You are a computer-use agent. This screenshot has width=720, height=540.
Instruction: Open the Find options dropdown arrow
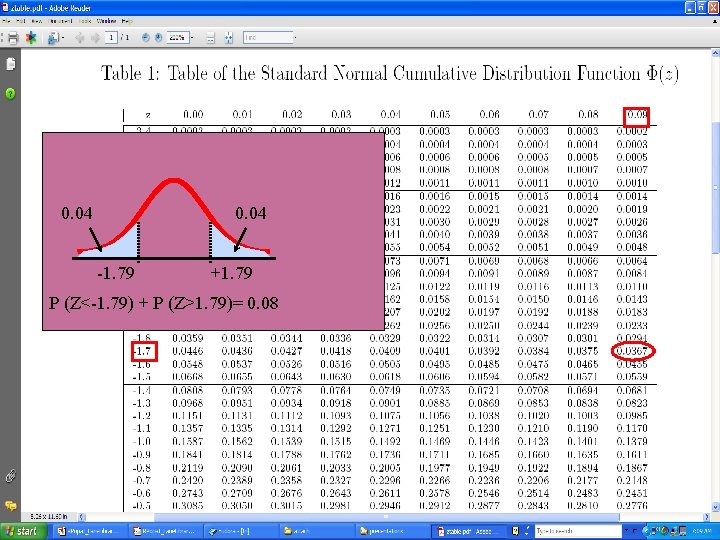(295, 38)
